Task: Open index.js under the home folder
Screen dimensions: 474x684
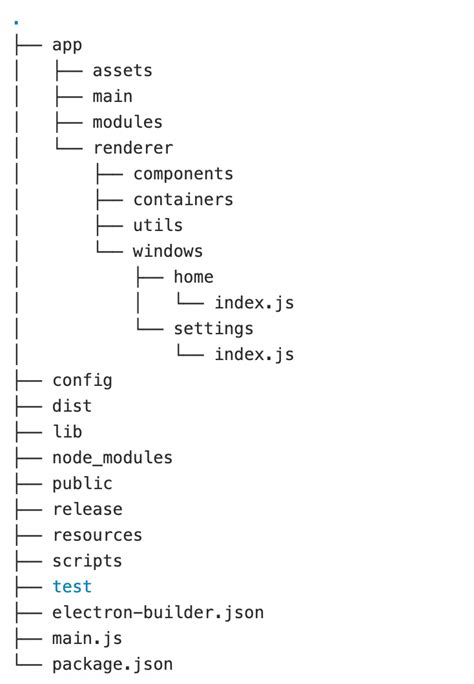Action: (x=254, y=303)
